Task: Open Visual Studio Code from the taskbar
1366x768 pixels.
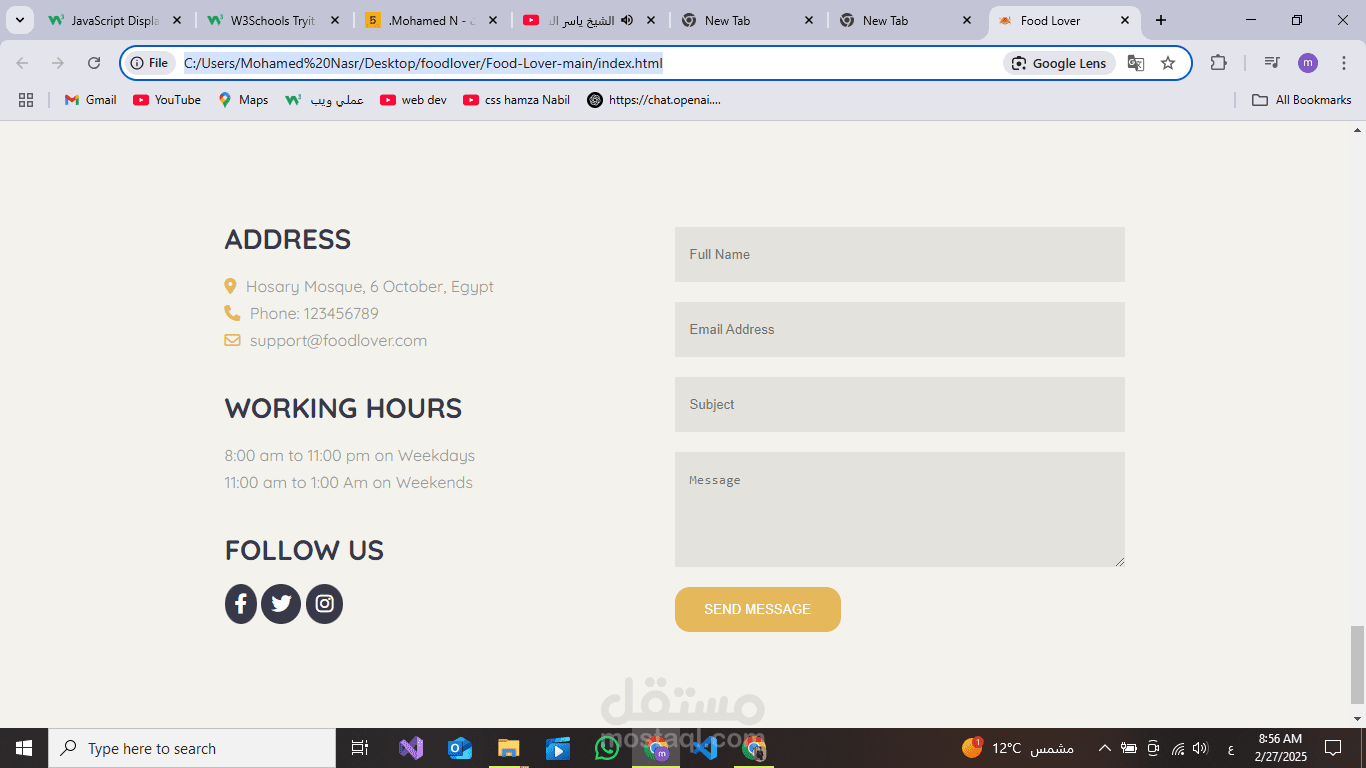Action: click(705, 748)
